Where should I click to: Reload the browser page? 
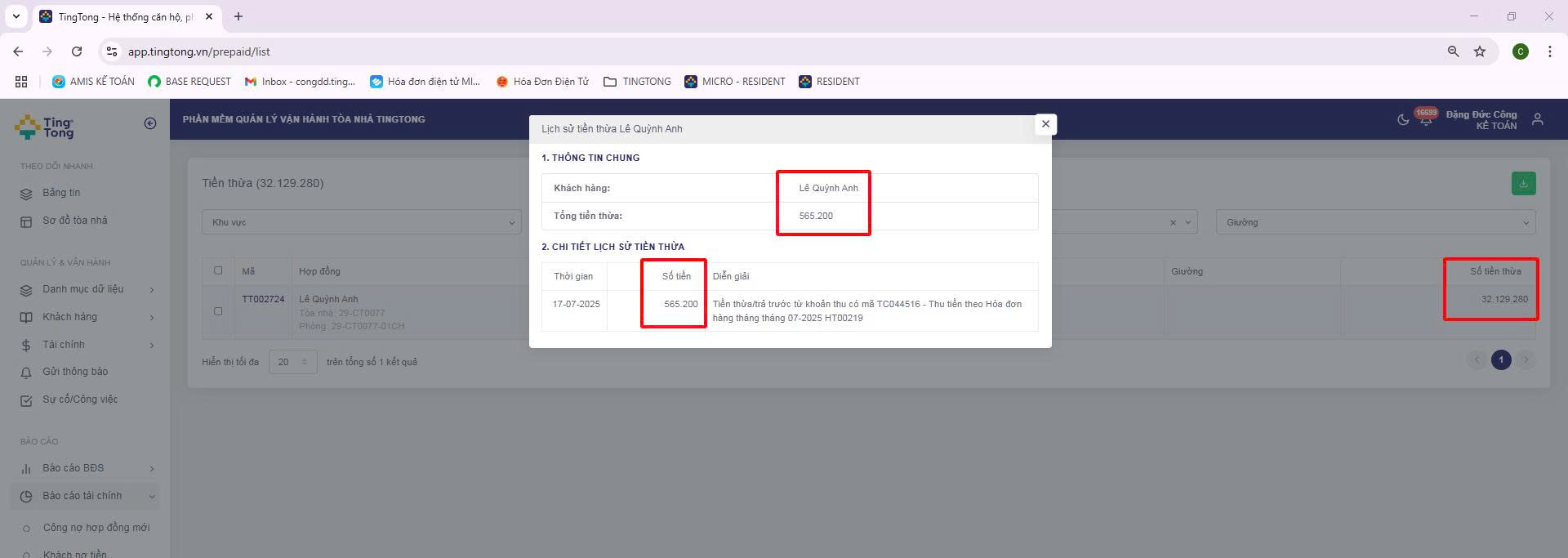coord(77,51)
